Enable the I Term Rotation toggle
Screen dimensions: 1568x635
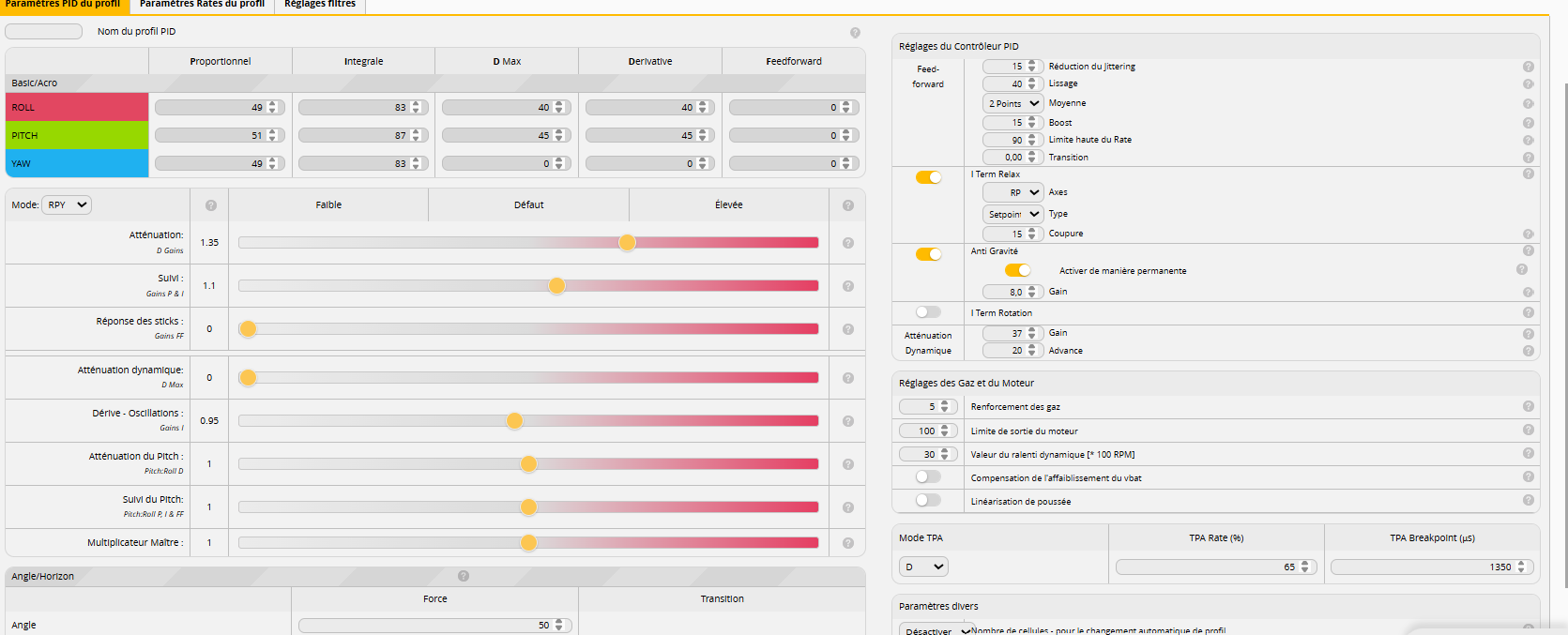pyautogui.click(x=928, y=312)
